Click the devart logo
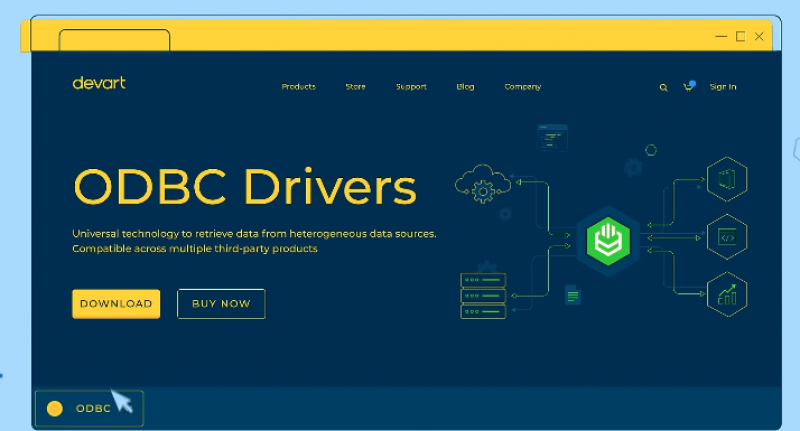 click(99, 83)
